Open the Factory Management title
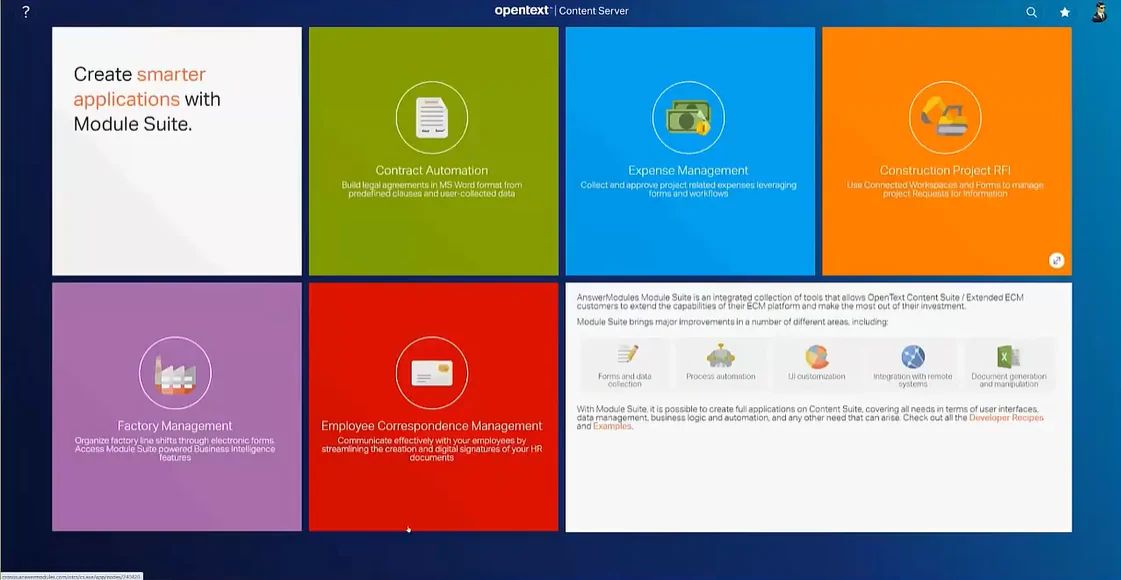Viewport: 1121px width, 580px height. click(x=175, y=426)
